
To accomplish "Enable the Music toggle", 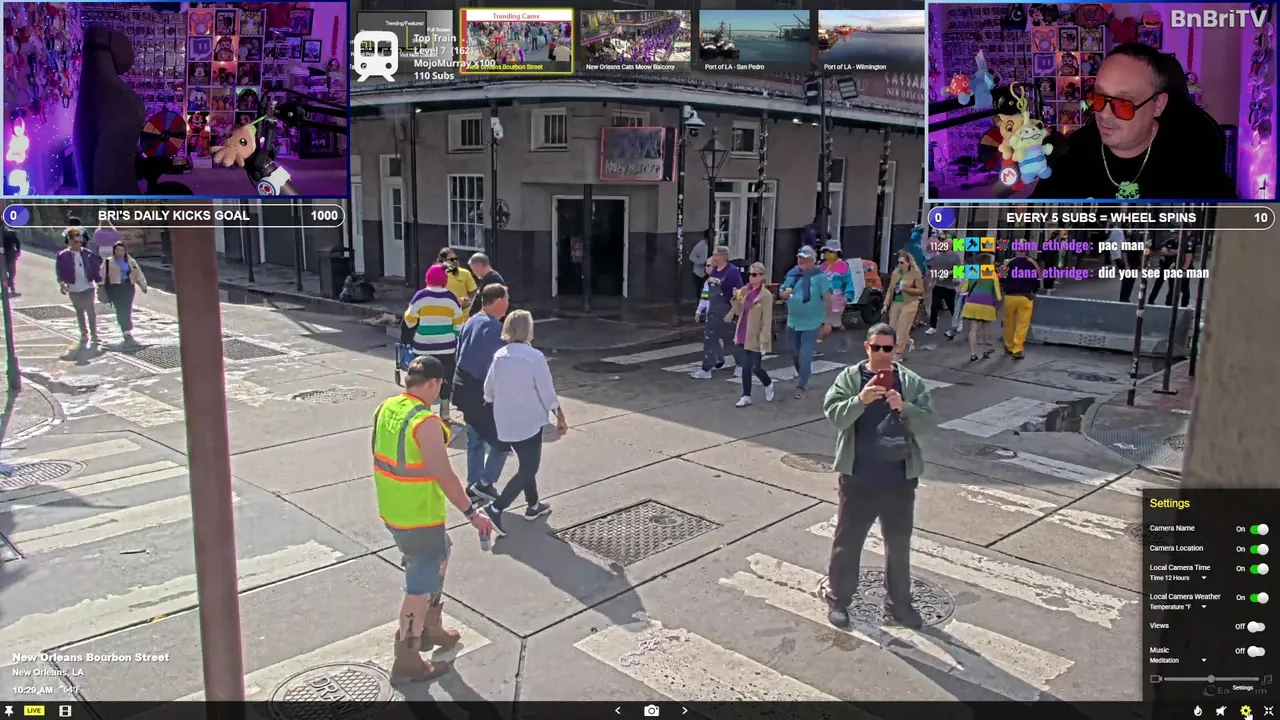I will (x=1256, y=651).
